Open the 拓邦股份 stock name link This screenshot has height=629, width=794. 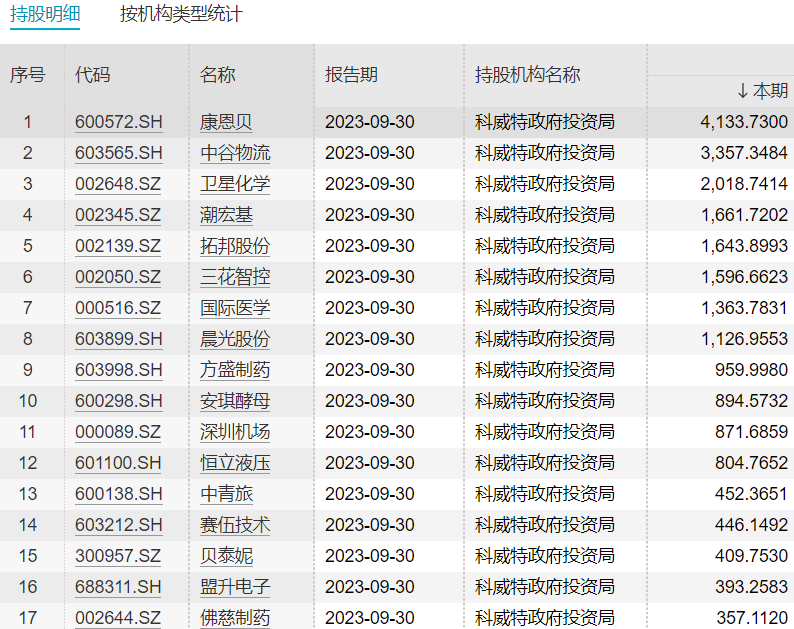[x=235, y=246]
